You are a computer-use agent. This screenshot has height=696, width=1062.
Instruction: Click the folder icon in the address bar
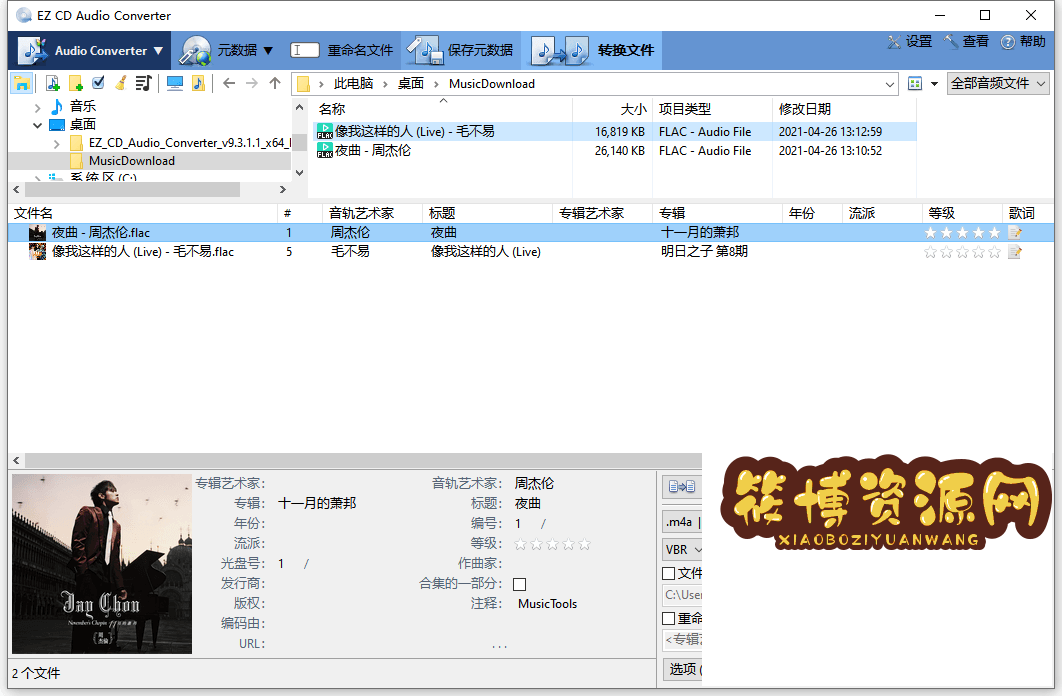click(x=303, y=84)
